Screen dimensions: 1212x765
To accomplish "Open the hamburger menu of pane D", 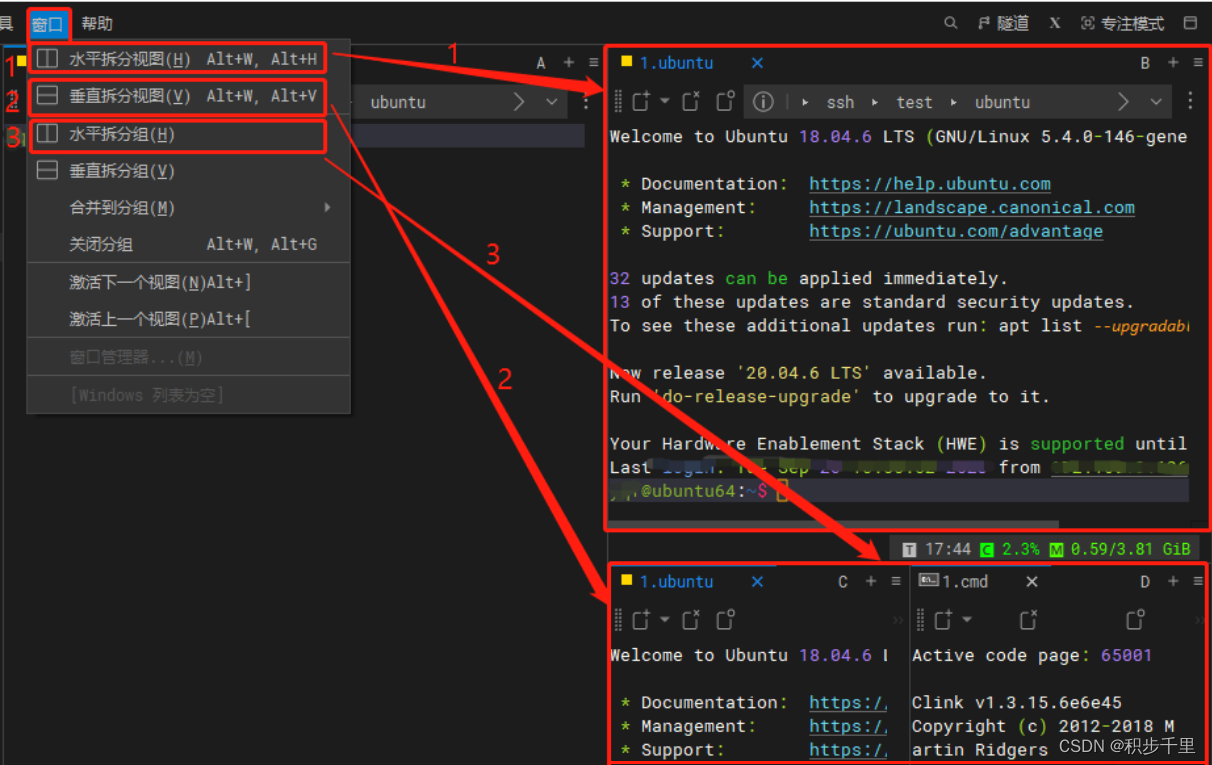I will [x=1198, y=581].
